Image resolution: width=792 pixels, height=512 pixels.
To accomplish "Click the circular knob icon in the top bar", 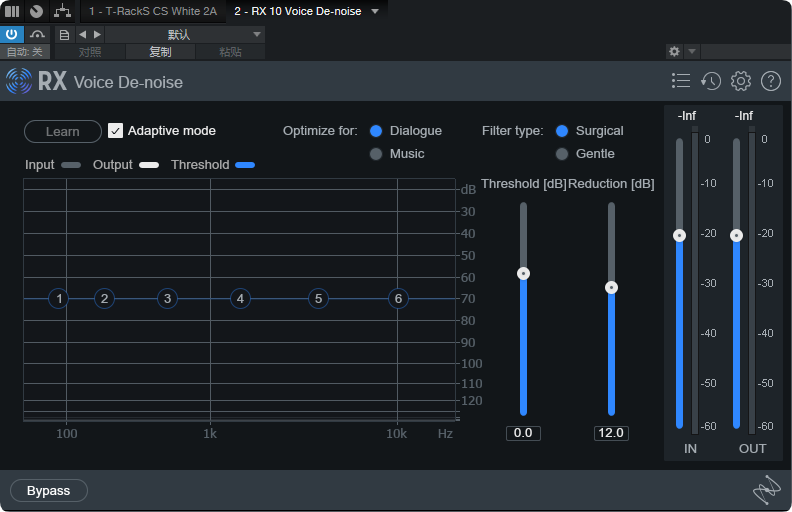I will tap(36, 11).
